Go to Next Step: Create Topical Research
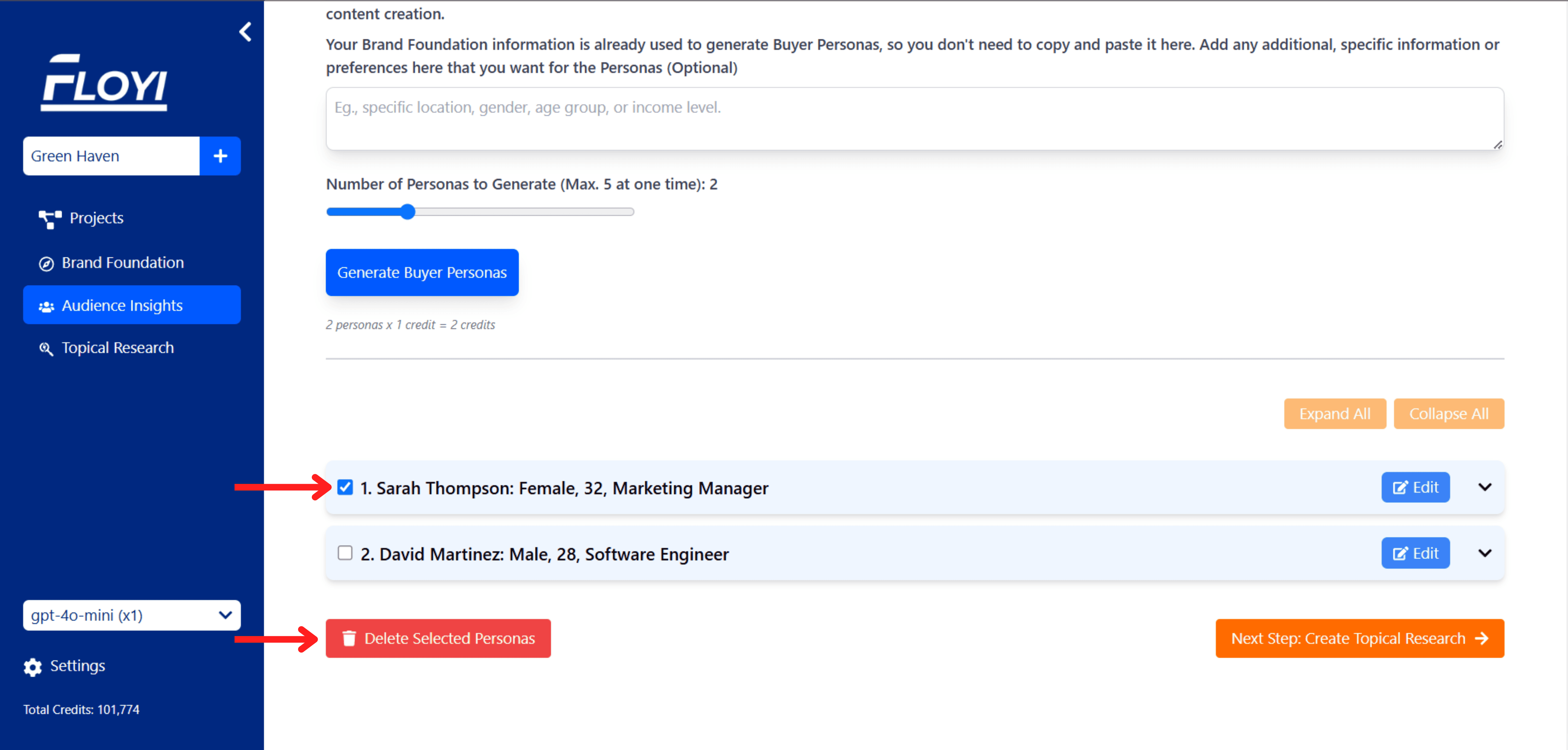Image resolution: width=1568 pixels, height=750 pixels. [1360, 638]
